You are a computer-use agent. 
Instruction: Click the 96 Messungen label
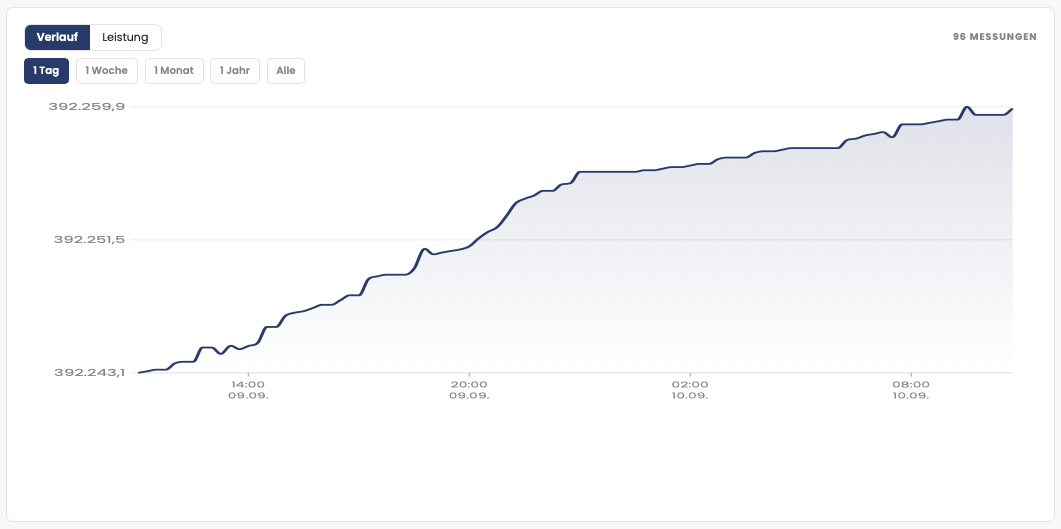pos(994,37)
